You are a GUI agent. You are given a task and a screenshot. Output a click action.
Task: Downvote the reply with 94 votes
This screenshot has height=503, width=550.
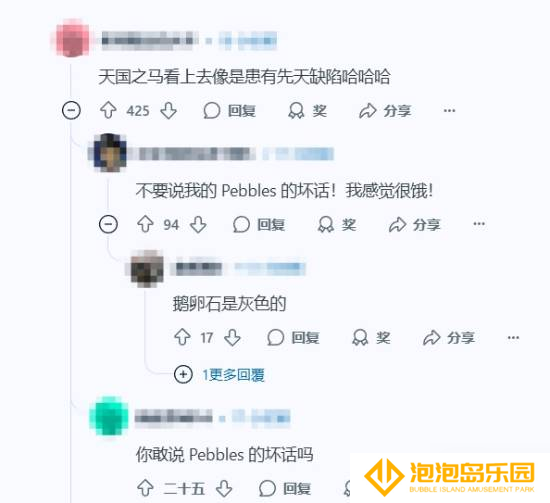point(198,224)
